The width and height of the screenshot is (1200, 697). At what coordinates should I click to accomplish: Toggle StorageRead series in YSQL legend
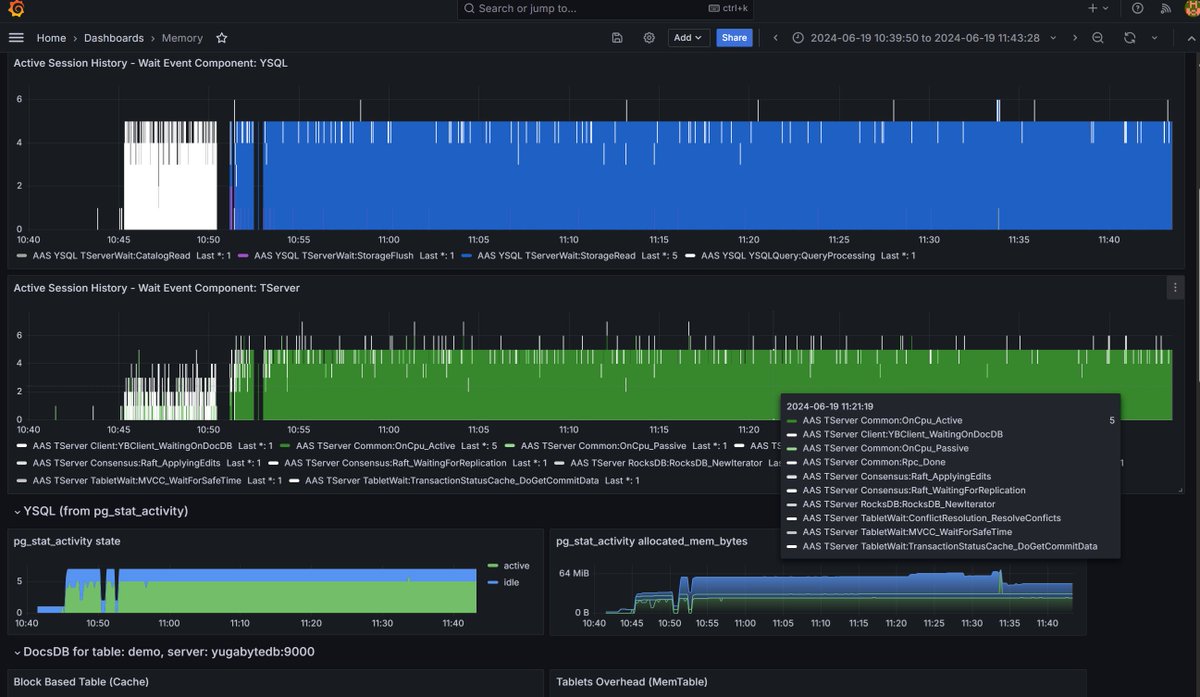[556, 256]
